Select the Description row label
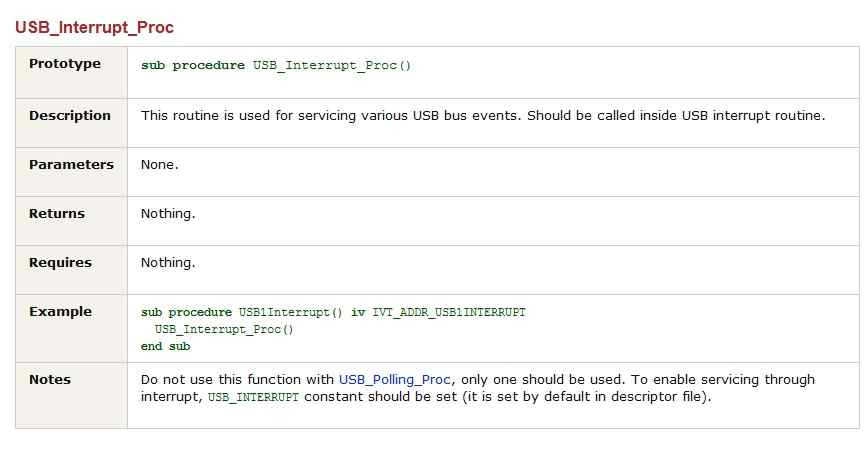The width and height of the screenshot is (866, 460). (x=70, y=115)
